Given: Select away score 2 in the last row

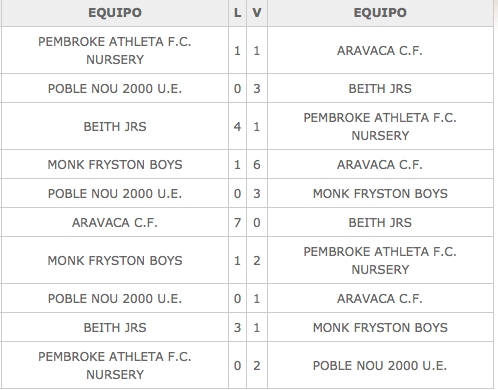Looking at the screenshot, I should pos(257,366).
